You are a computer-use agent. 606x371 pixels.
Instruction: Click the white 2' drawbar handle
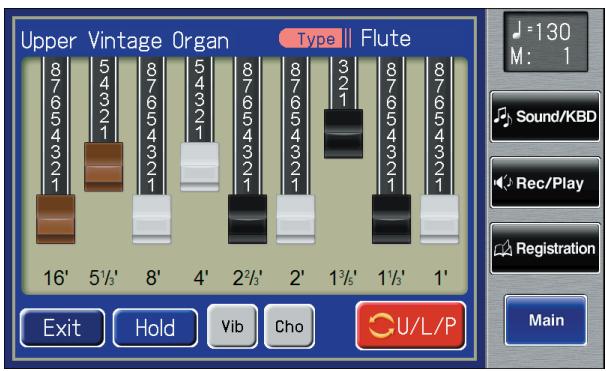(x=295, y=219)
